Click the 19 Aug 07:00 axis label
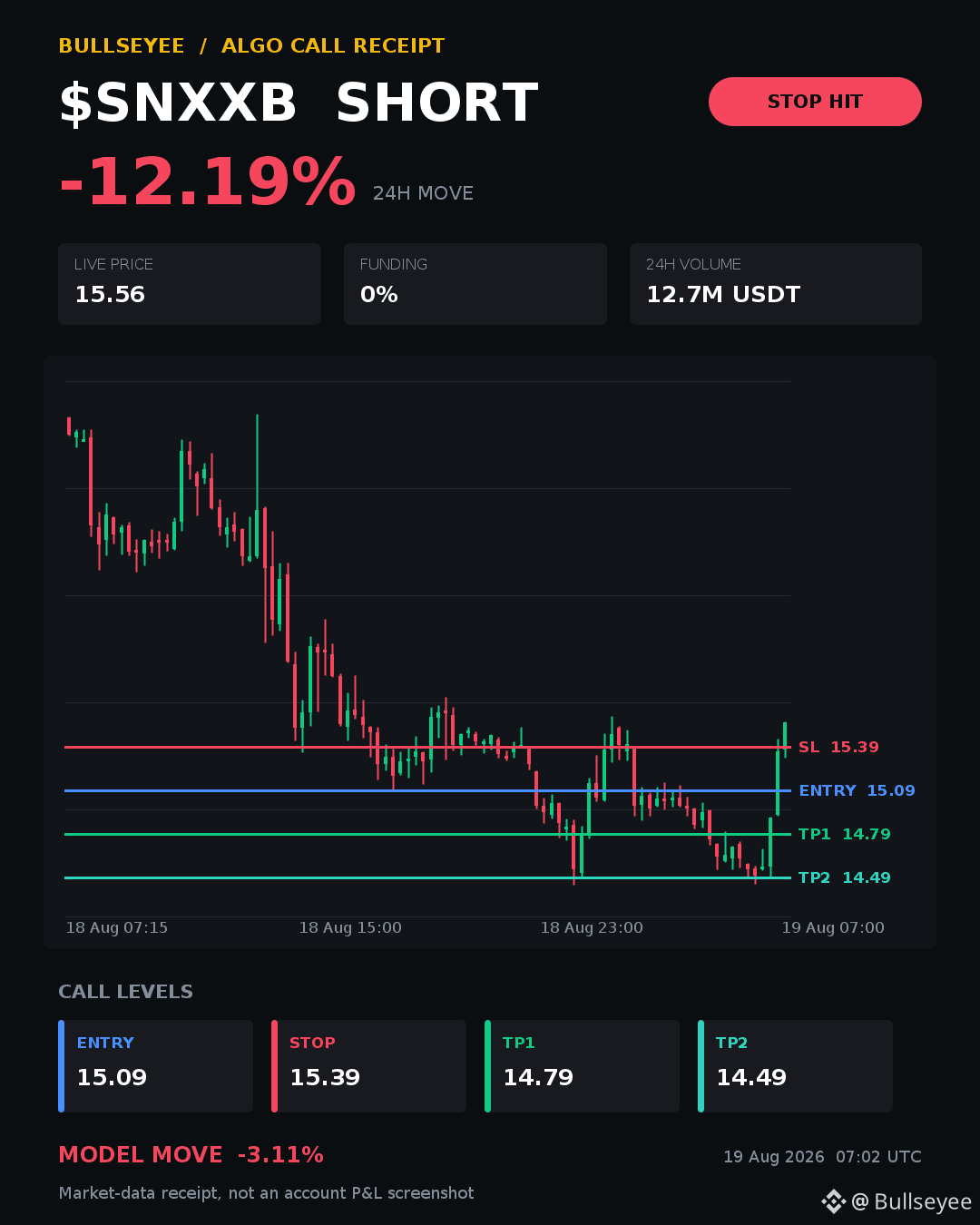 pos(833,927)
